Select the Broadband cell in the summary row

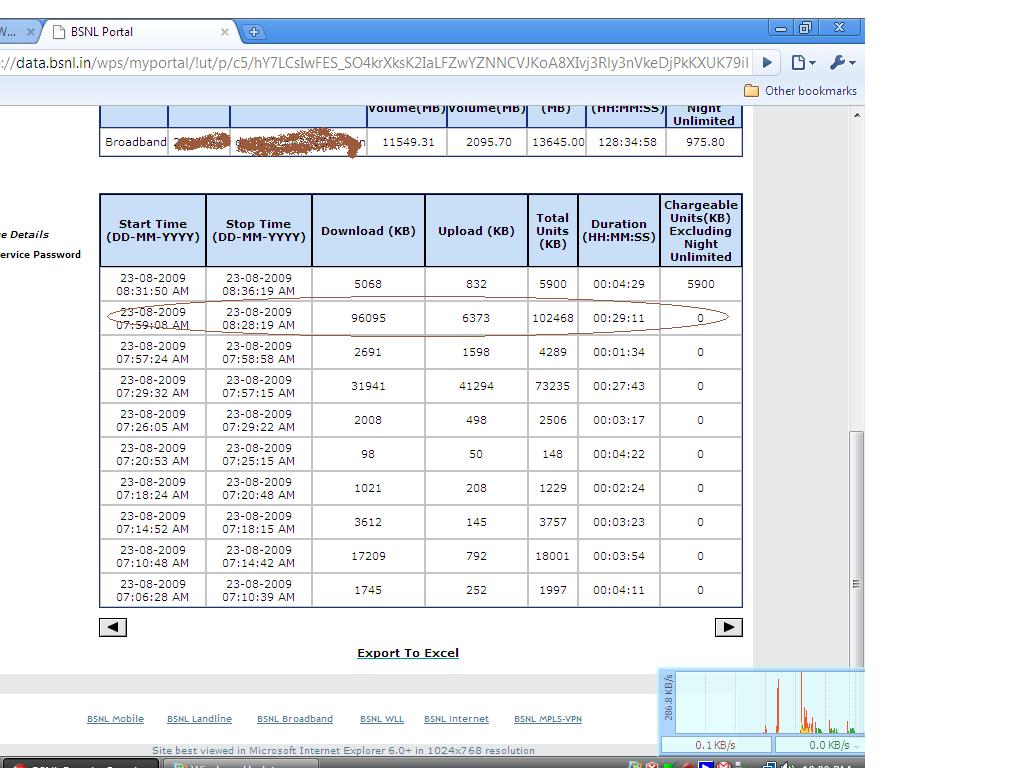(135, 142)
